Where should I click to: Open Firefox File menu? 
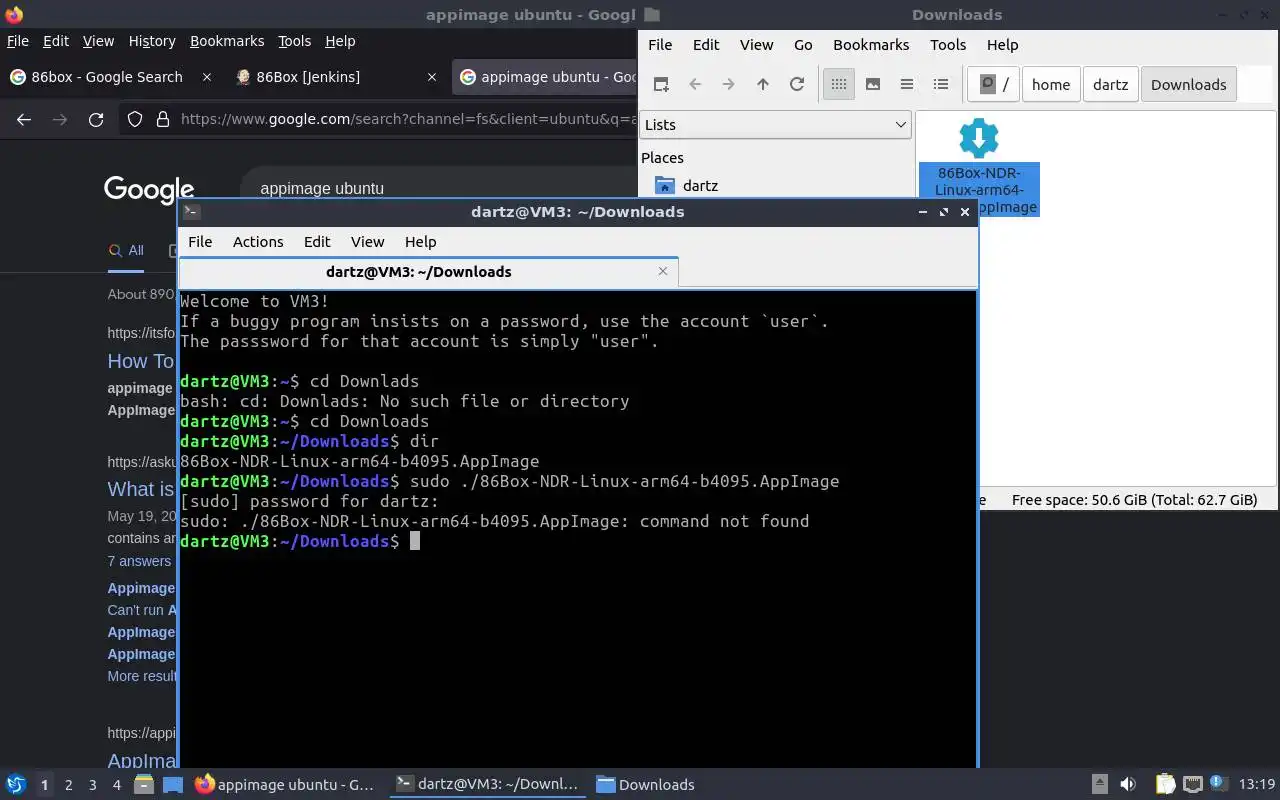point(18,41)
